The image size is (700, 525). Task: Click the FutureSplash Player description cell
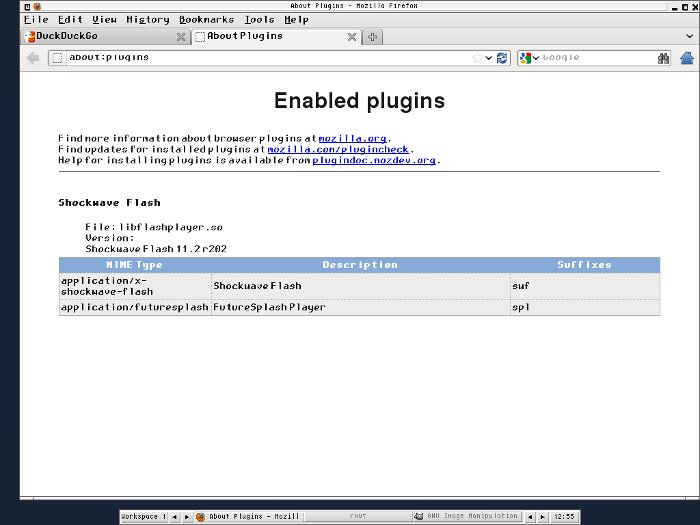tap(361, 307)
